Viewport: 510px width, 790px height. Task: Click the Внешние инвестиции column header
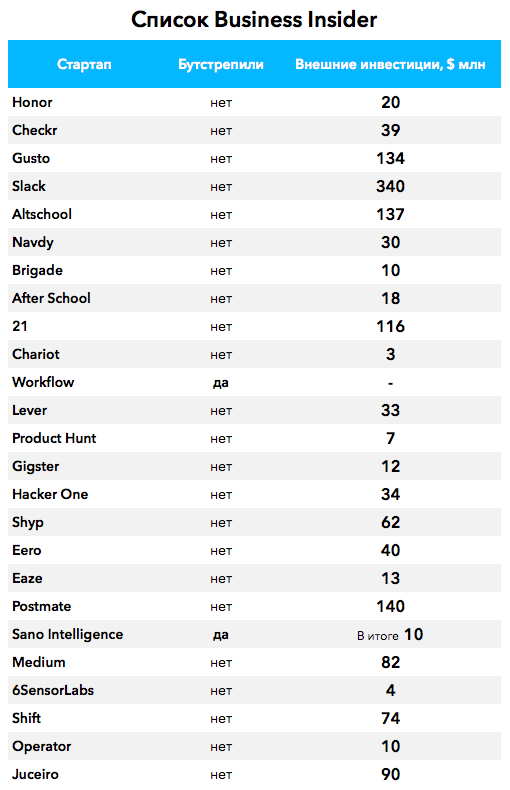(x=390, y=64)
